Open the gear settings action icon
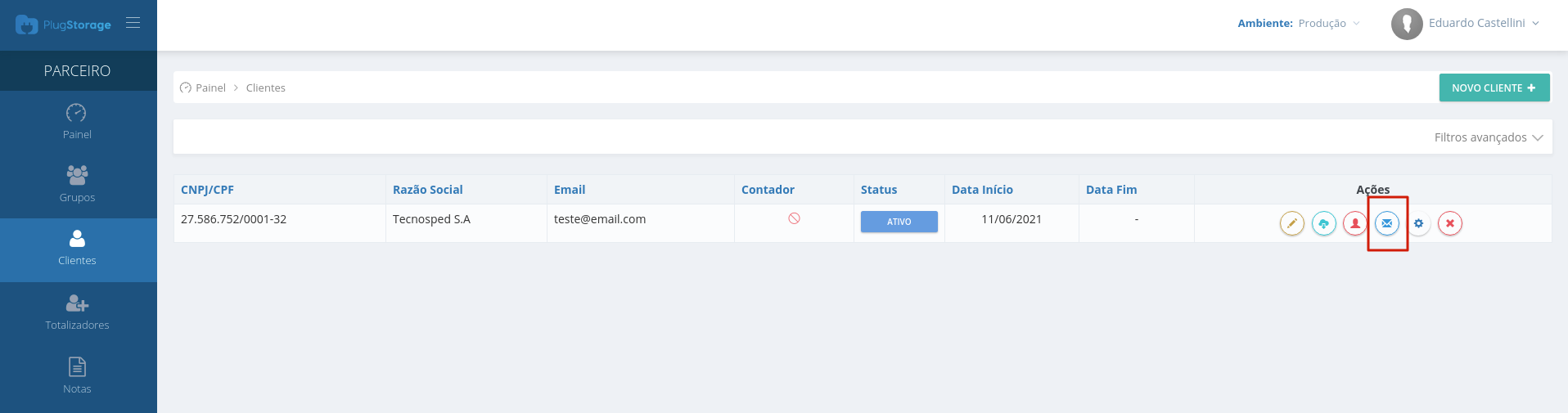This screenshot has height=413, width=1568. tap(1419, 223)
